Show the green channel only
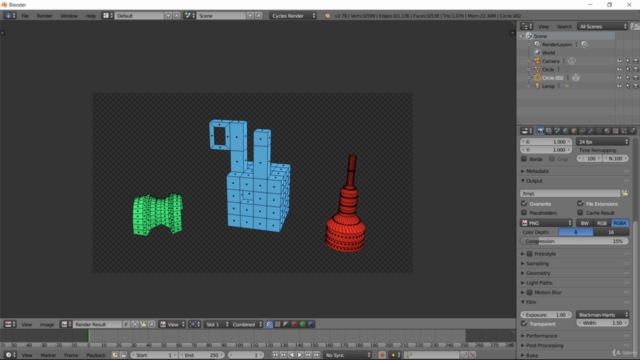Screen dimensions: 640x360 pyautogui.click(x=302, y=324)
